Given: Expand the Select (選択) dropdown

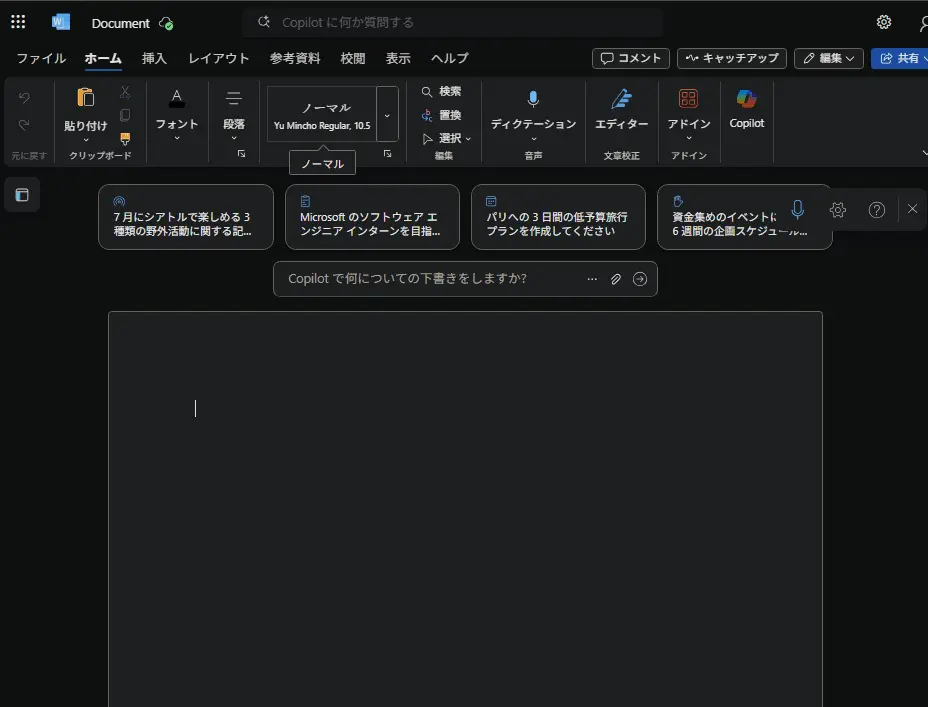Looking at the screenshot, I should 447,138.
